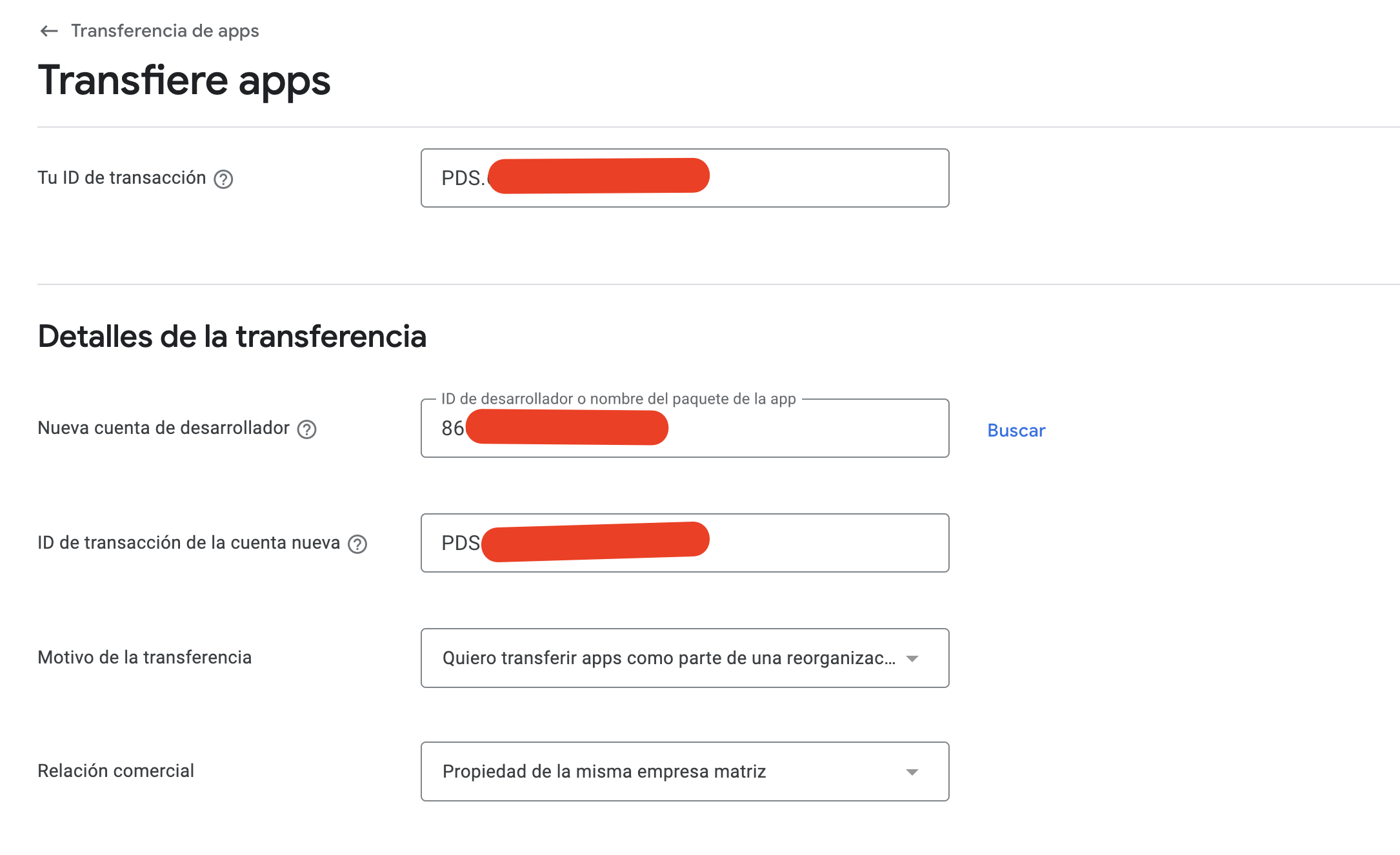
Task: Click the Tu ID de transacción label text
Action: coord(122,177)
